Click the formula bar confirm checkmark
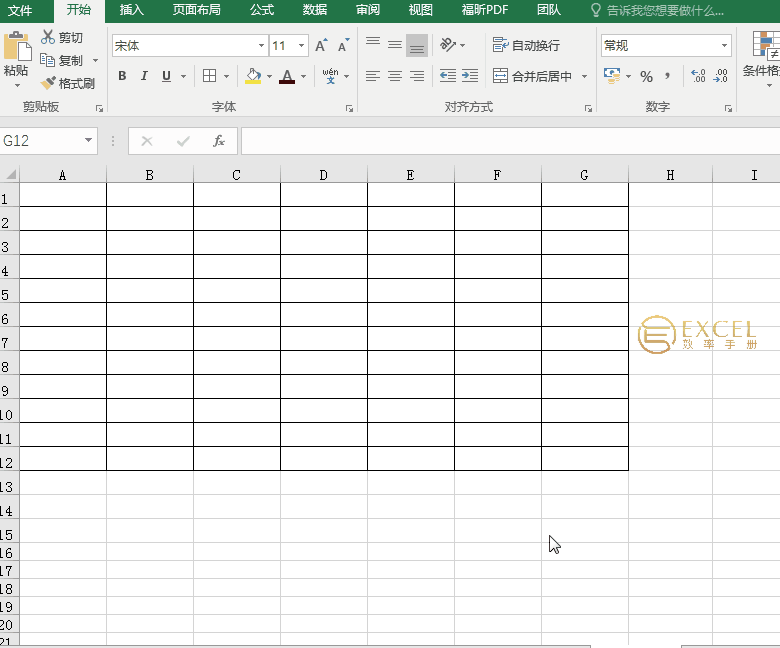 point(183,141)
